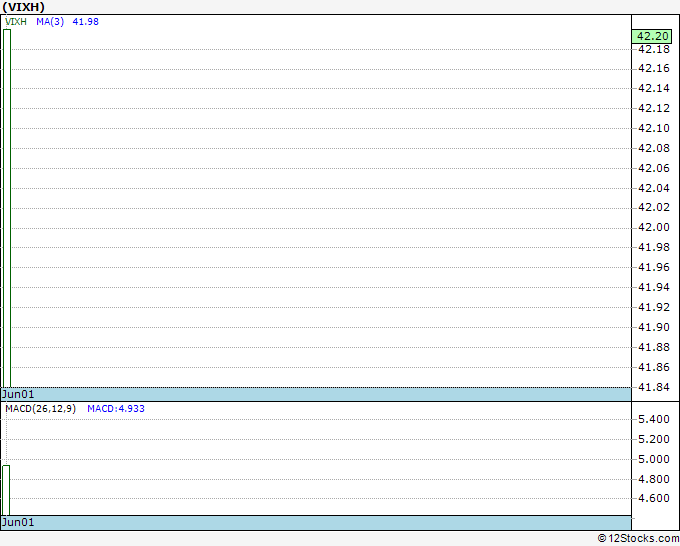Select the green MACD histogram bar

pos(6,490)
